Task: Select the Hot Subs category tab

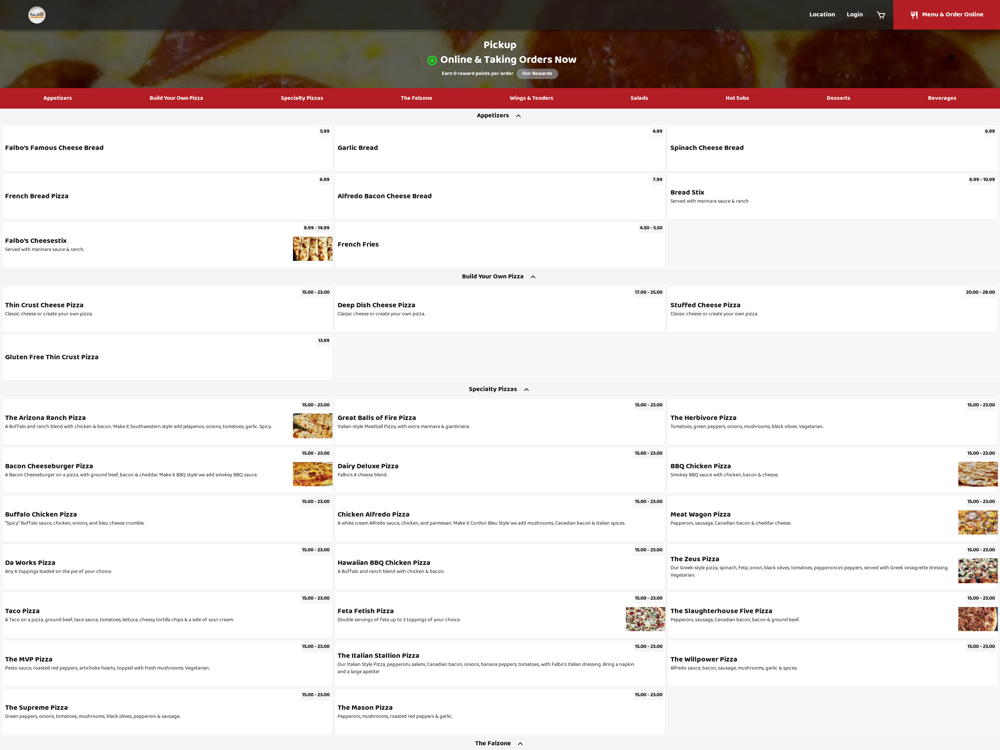Action: pos(737,98)
